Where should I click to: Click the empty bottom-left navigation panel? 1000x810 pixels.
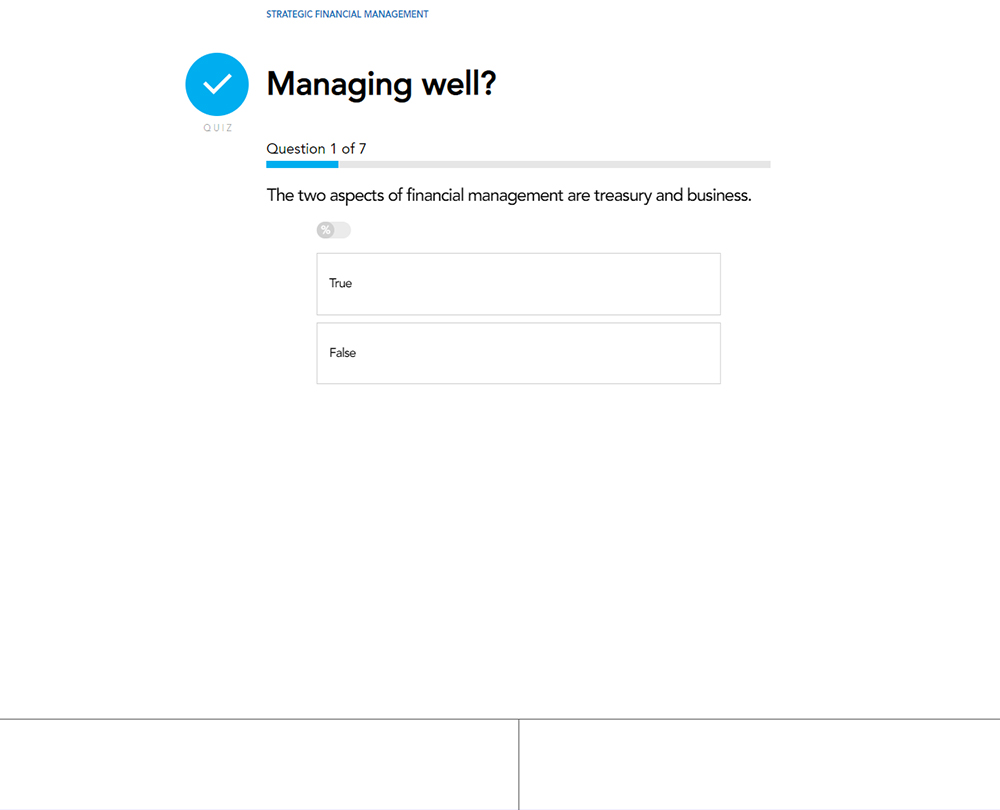[x=259, y=764]
